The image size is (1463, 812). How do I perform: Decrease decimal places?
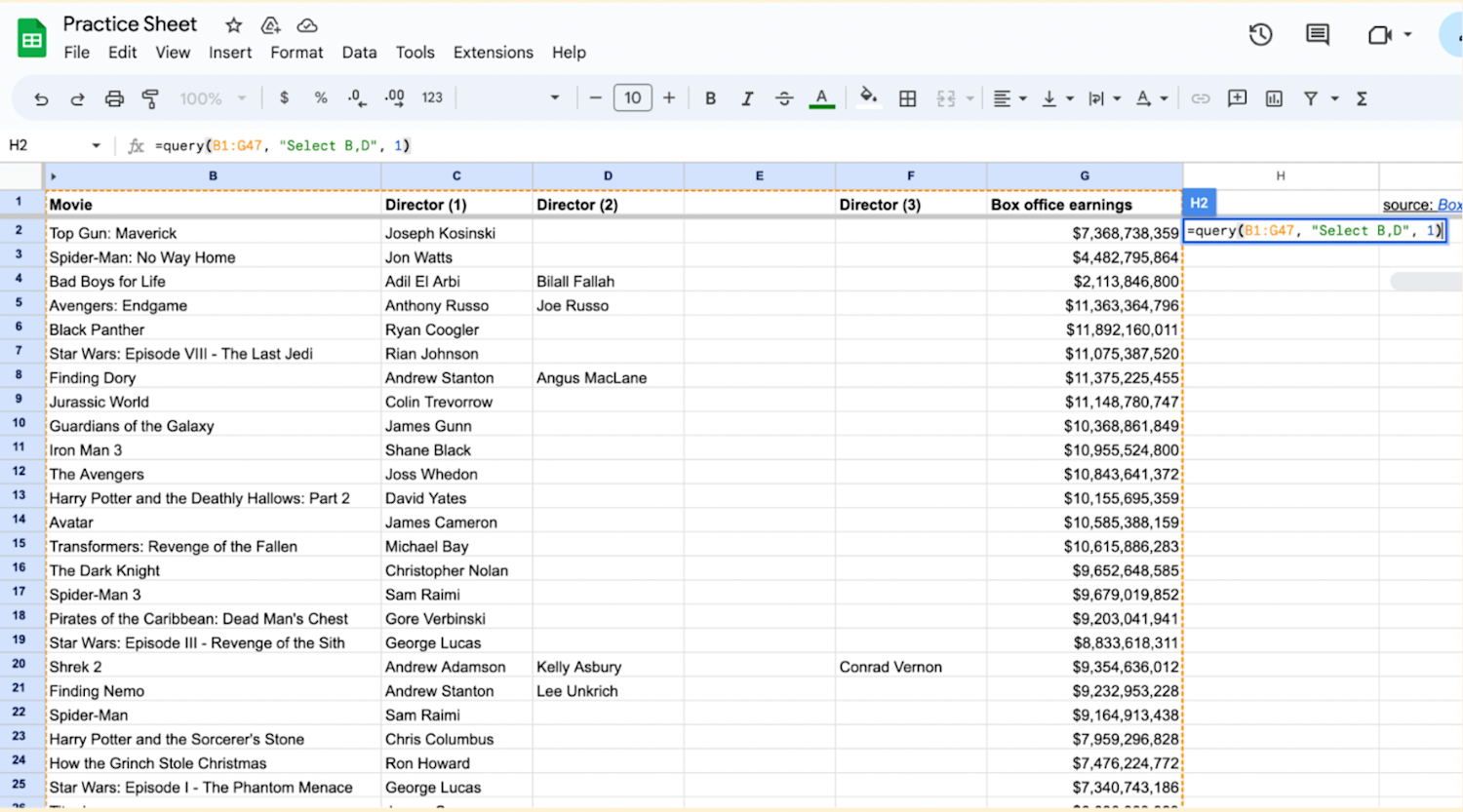coord(357,97)
